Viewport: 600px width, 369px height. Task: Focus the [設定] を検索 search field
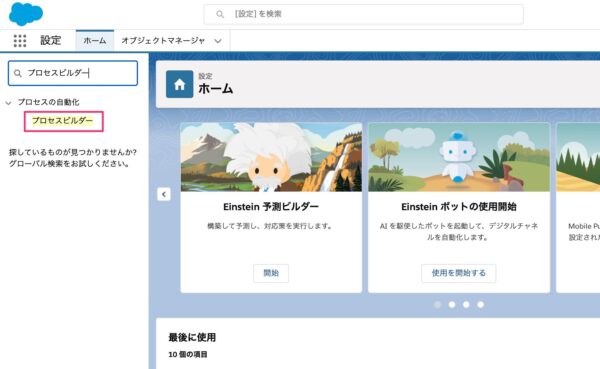point(363,14)
